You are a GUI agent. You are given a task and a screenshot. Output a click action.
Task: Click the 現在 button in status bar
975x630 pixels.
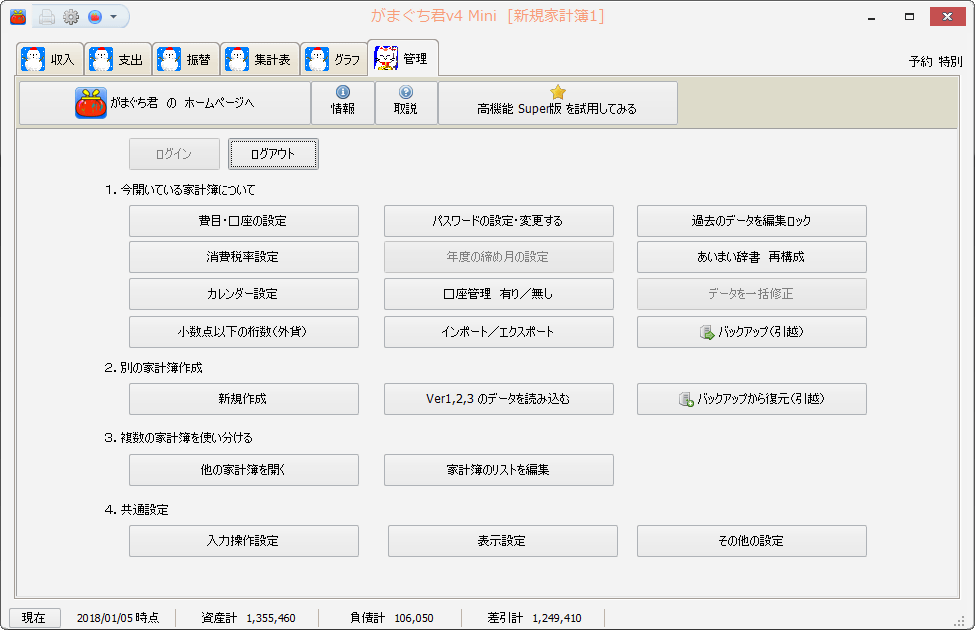click(x=34, y=618)
